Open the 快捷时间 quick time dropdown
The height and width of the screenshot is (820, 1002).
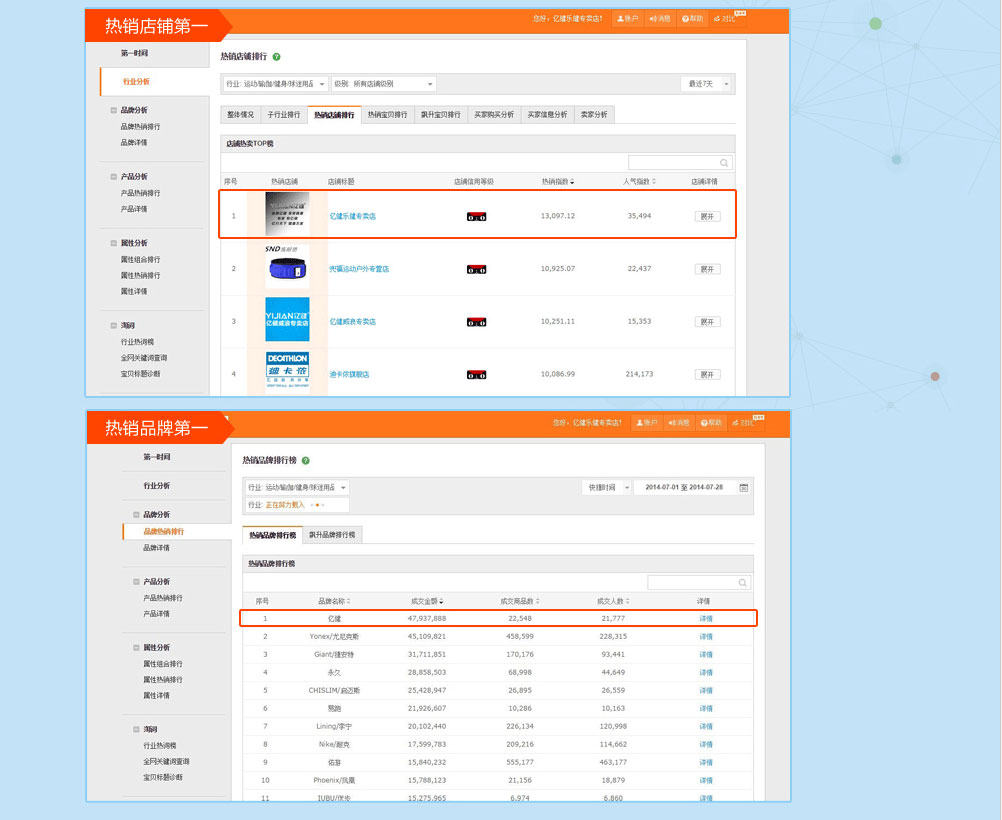[606, 488]
